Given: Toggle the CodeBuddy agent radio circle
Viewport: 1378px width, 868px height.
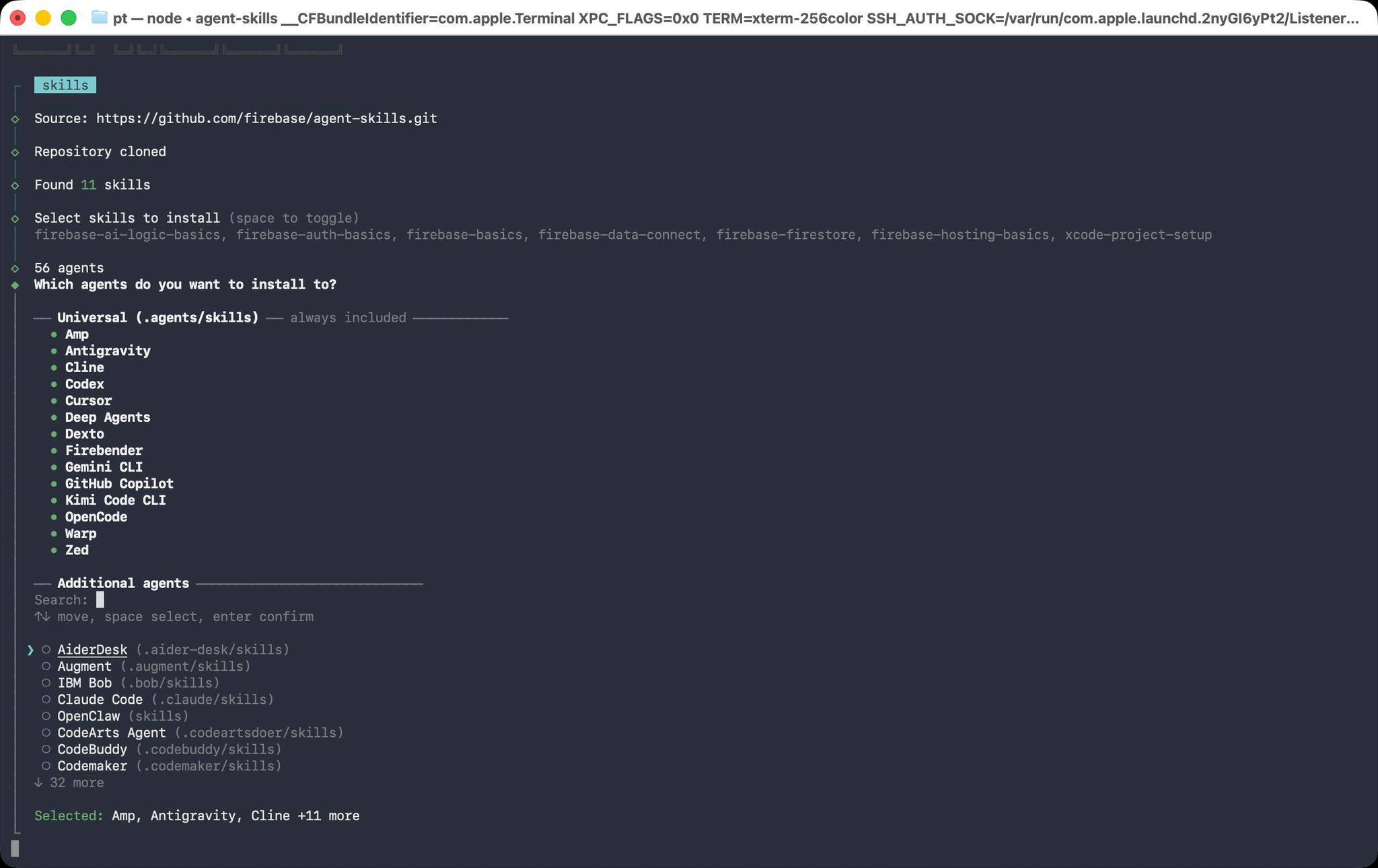Looking at the screenshot, I should click(46, 750).
